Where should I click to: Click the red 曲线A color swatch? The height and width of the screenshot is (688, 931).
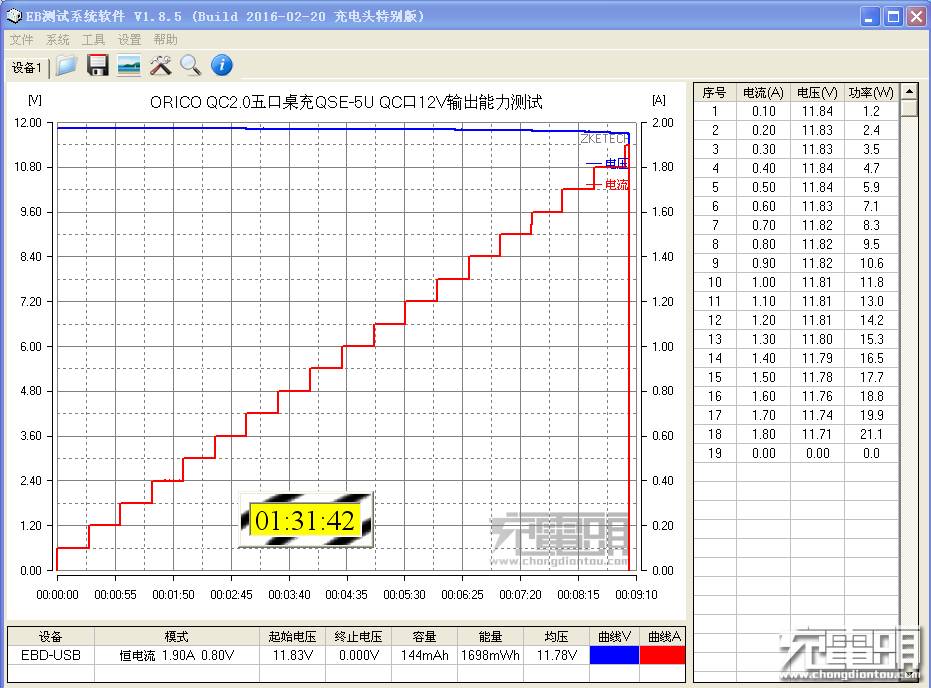663,655
